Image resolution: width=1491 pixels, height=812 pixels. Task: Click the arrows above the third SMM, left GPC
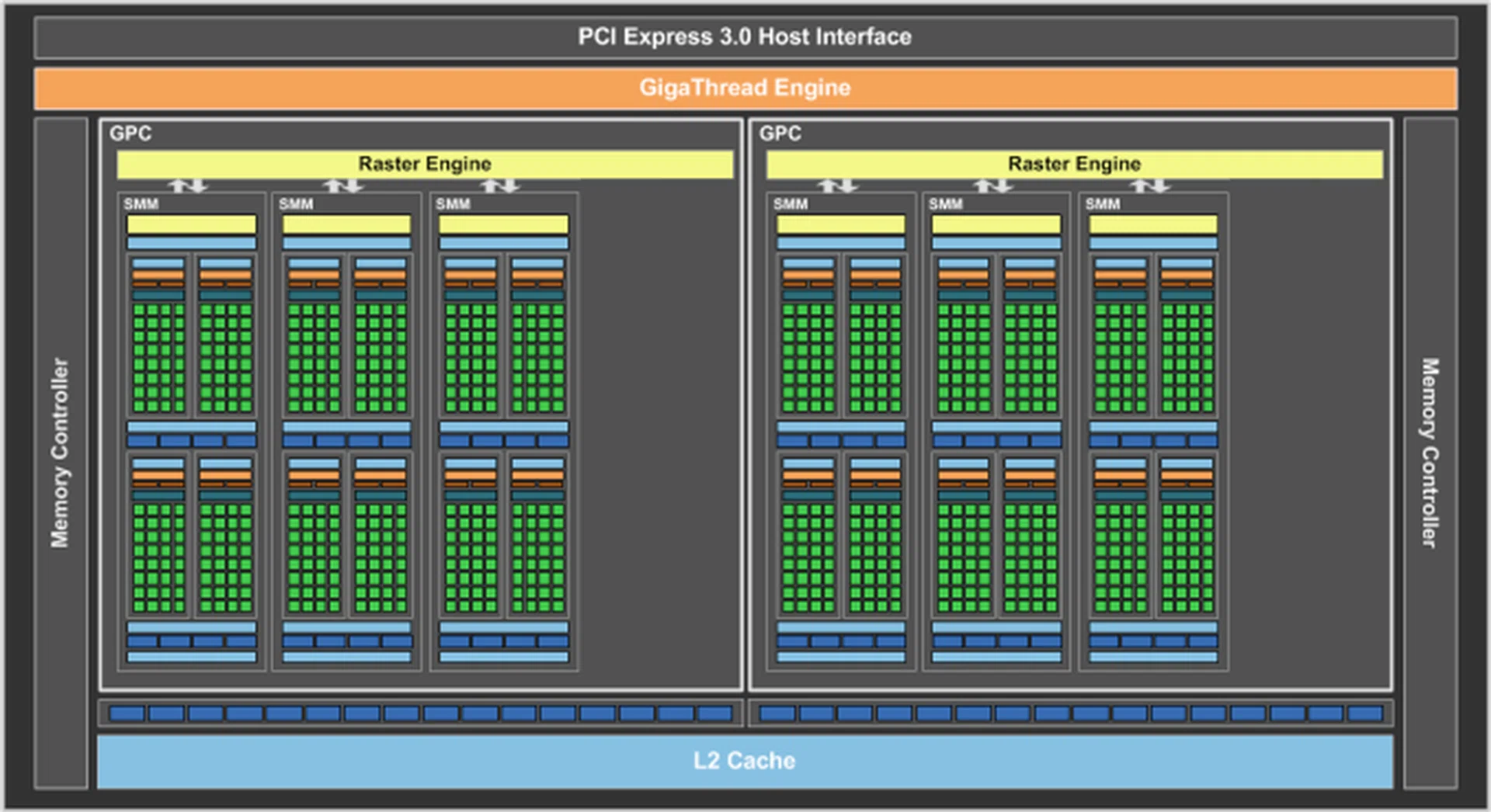pos(499,186)
